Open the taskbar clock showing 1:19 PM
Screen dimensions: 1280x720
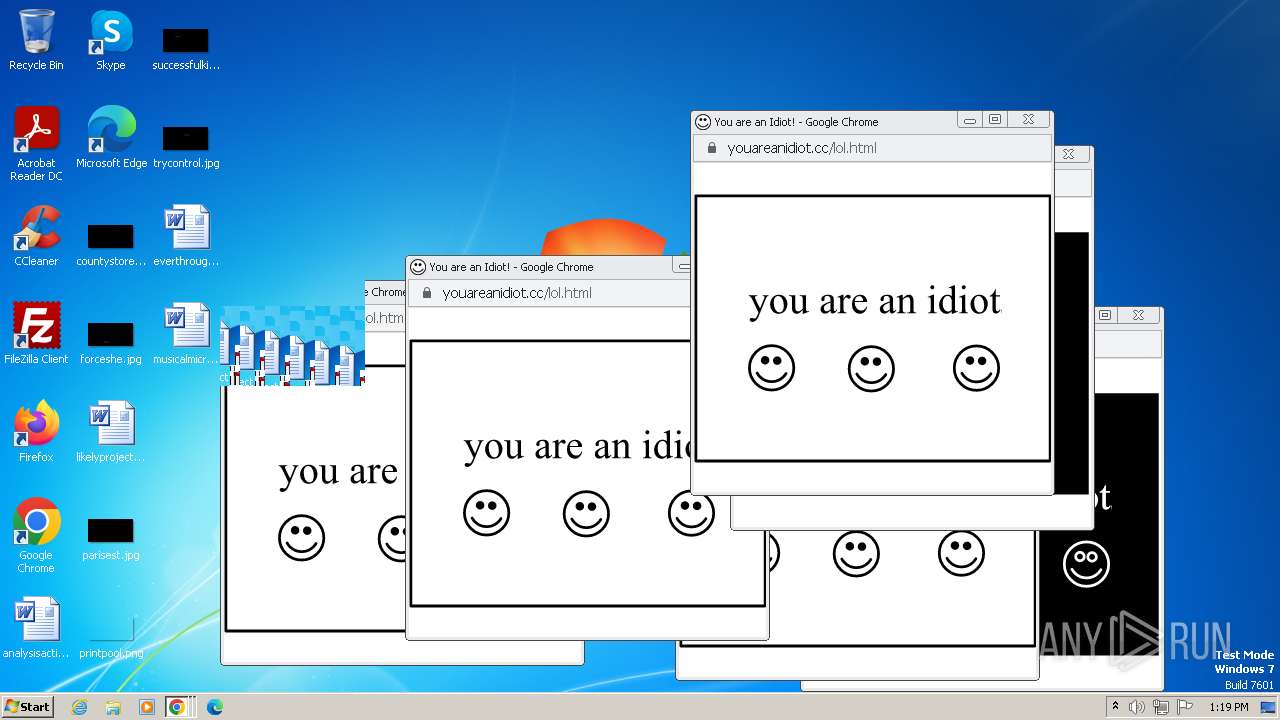pos(1228,707)
